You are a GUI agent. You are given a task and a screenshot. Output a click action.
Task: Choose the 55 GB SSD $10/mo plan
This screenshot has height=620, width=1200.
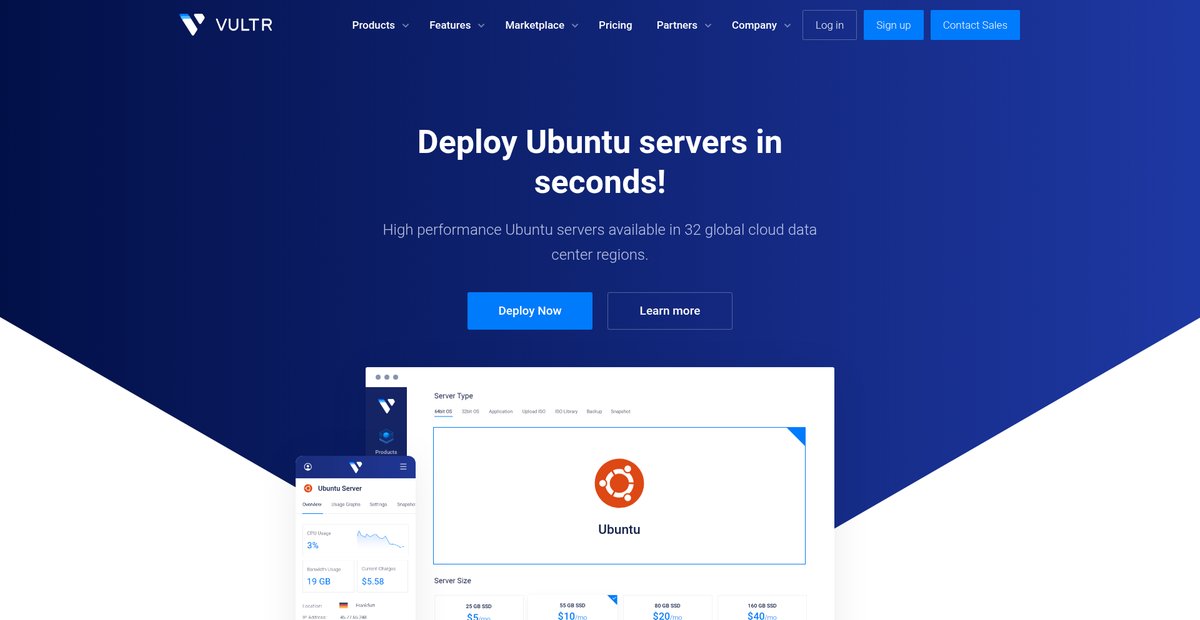572,608
